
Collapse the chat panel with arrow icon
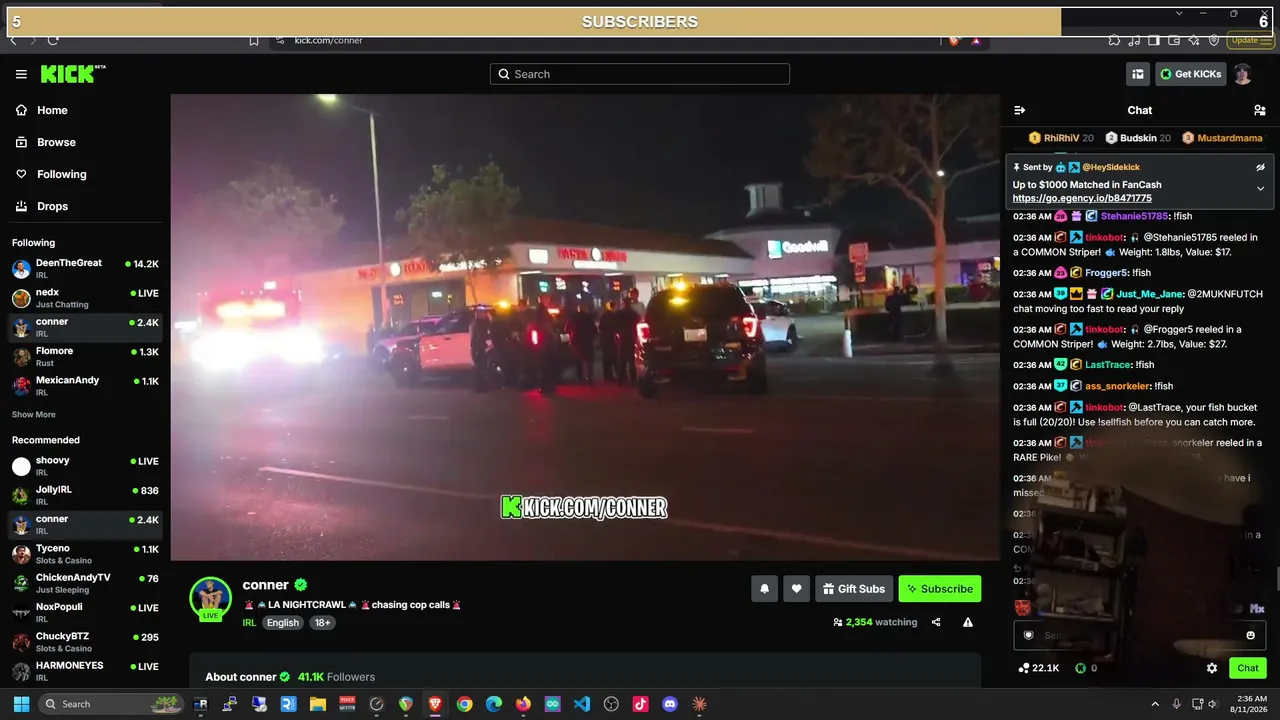click(1019, 110)
